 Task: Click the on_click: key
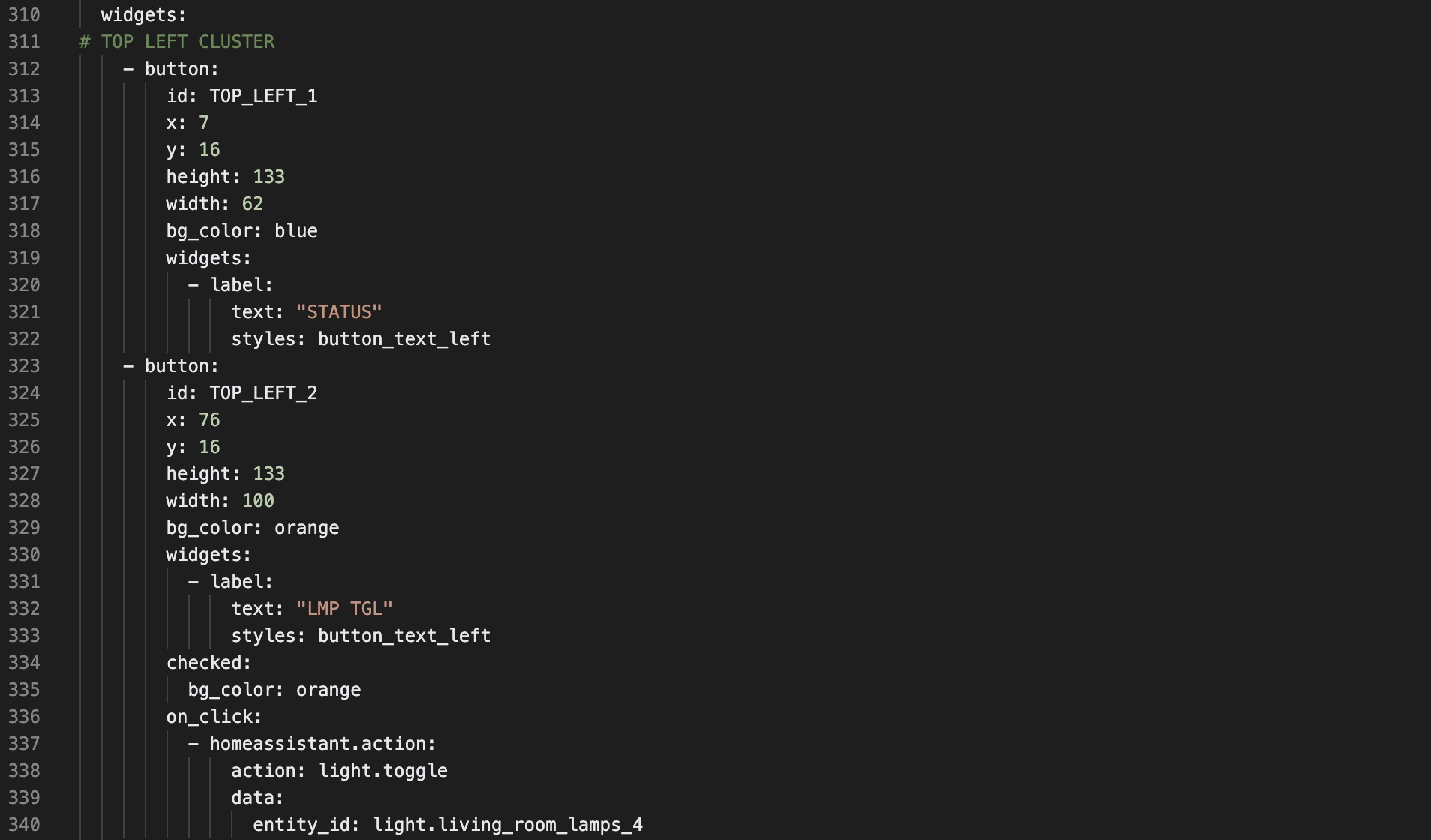click(214, 717)
